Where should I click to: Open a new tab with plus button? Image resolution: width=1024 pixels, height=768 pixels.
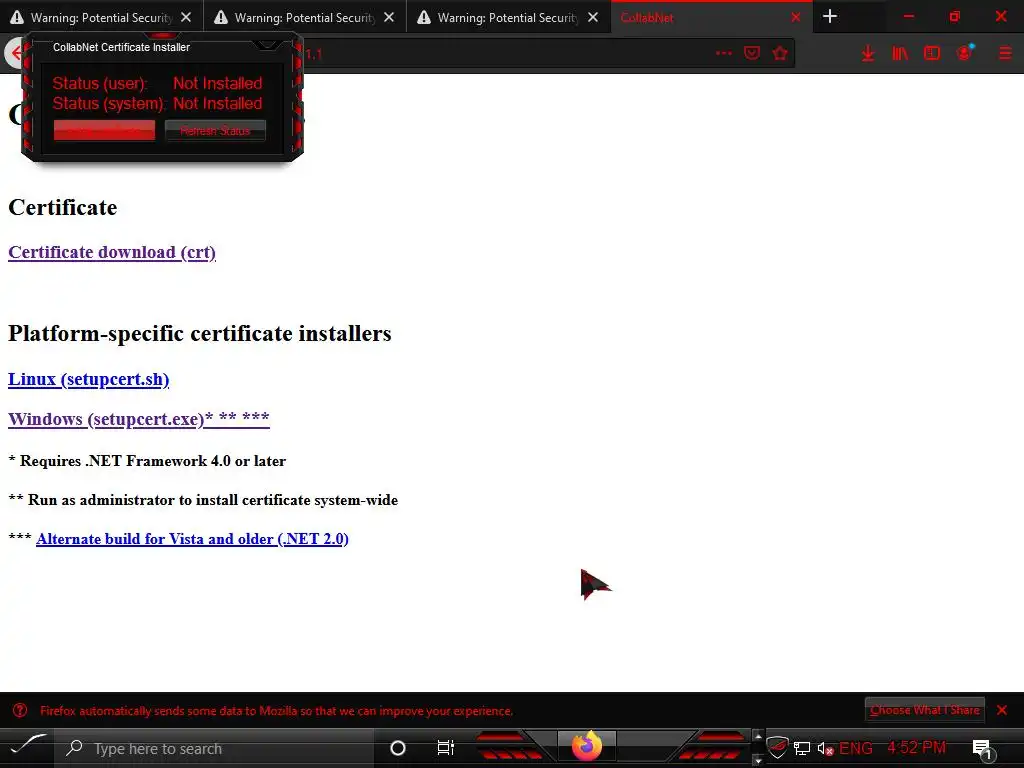click(x=830, y=16)
